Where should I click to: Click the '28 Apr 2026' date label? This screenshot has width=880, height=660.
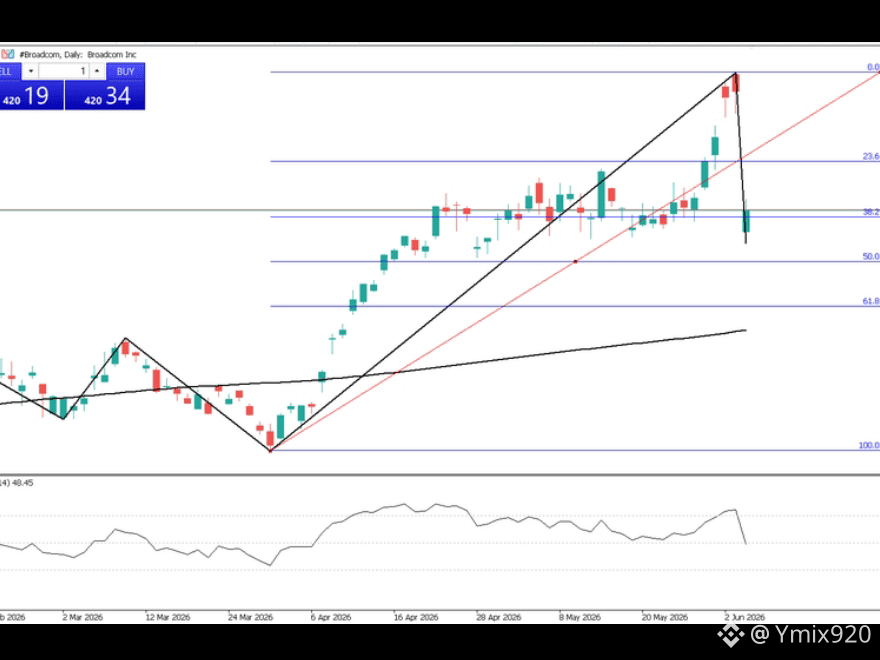pyautogui.click(x=498, y=617)
